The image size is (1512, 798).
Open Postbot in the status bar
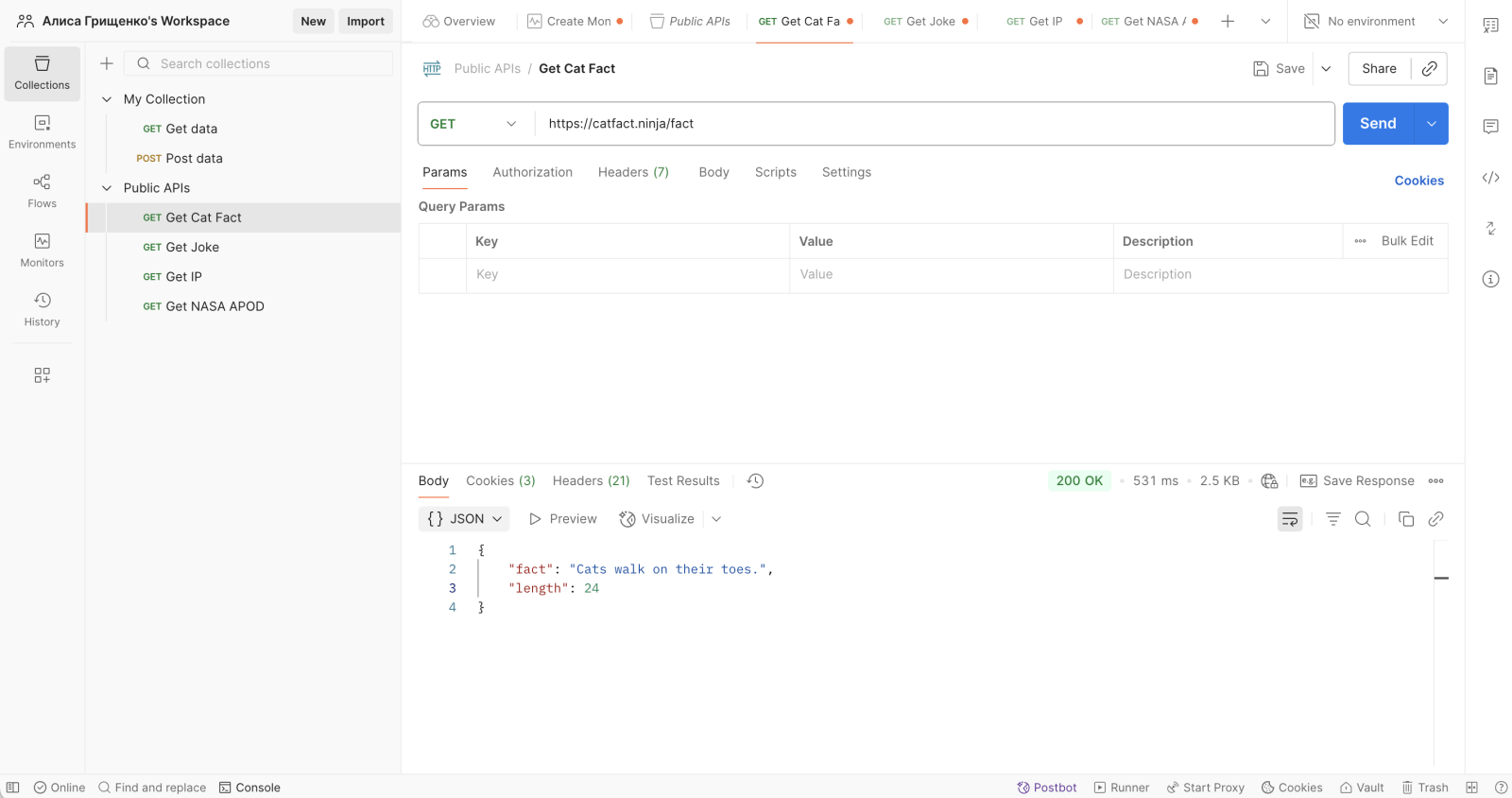click(1047, 788)
